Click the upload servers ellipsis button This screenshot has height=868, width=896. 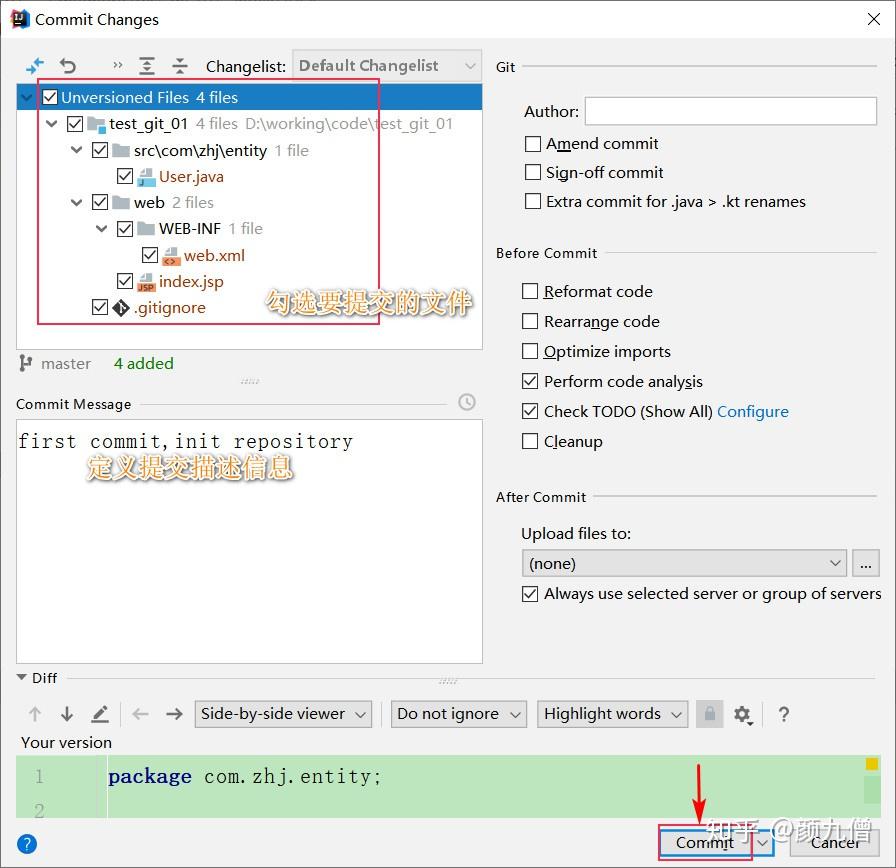(x=866, y=563)
